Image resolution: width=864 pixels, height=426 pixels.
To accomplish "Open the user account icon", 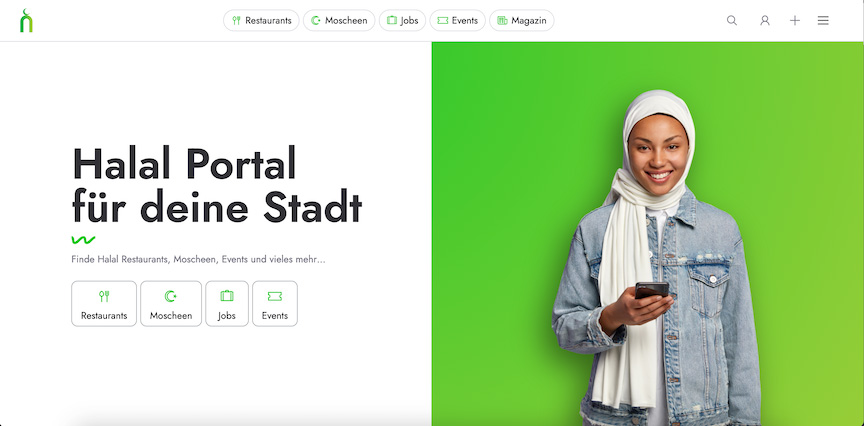I will point(765,20).
